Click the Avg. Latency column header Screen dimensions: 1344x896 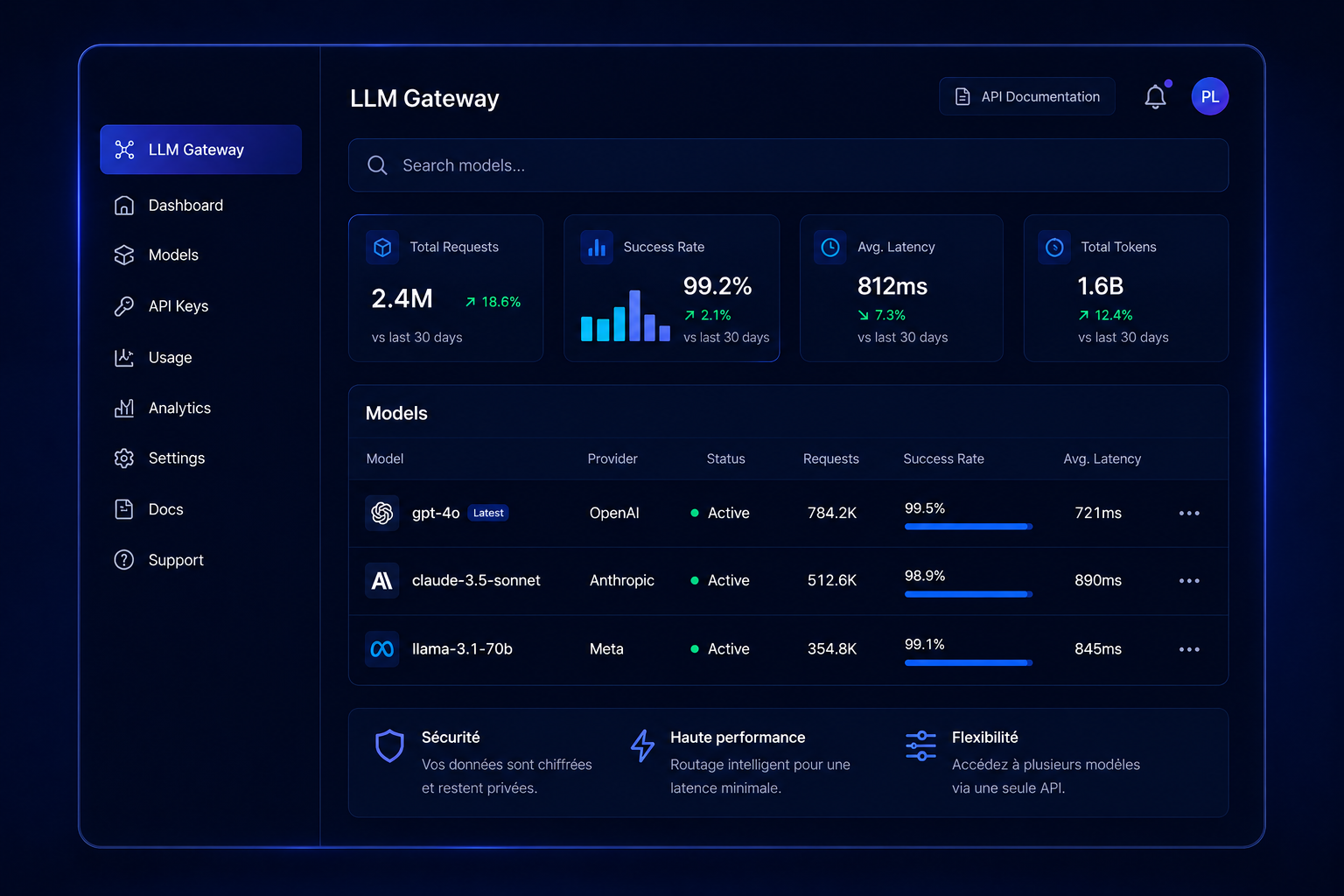click(x=1102, y=458)
